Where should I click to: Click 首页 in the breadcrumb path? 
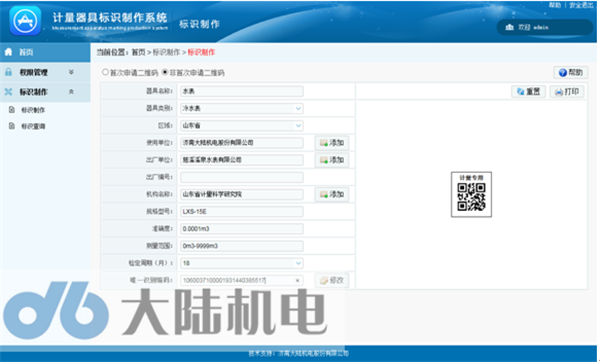coord(139,52)
